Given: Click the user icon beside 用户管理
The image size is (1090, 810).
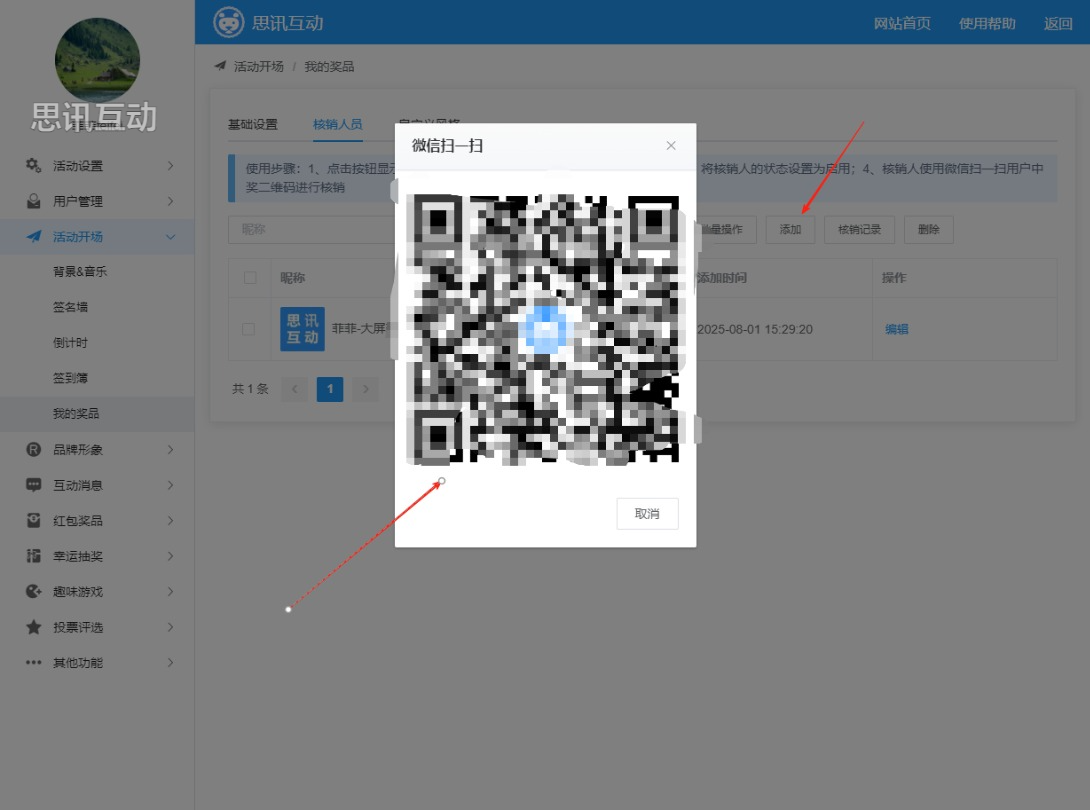Looking at the screenshot, I should point(33,201).
